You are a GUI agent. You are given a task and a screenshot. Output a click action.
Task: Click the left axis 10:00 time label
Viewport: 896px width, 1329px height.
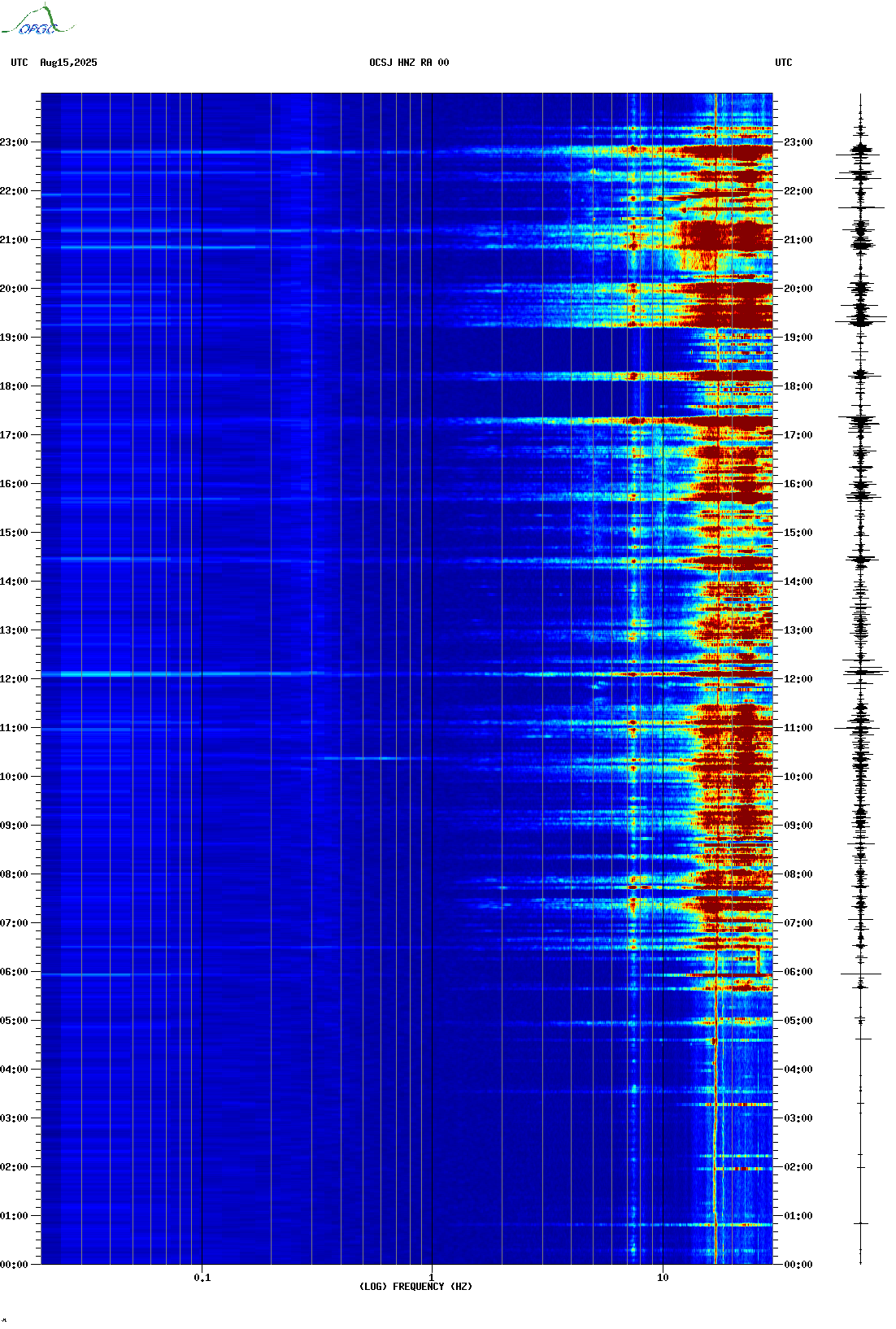coord(14,777)
